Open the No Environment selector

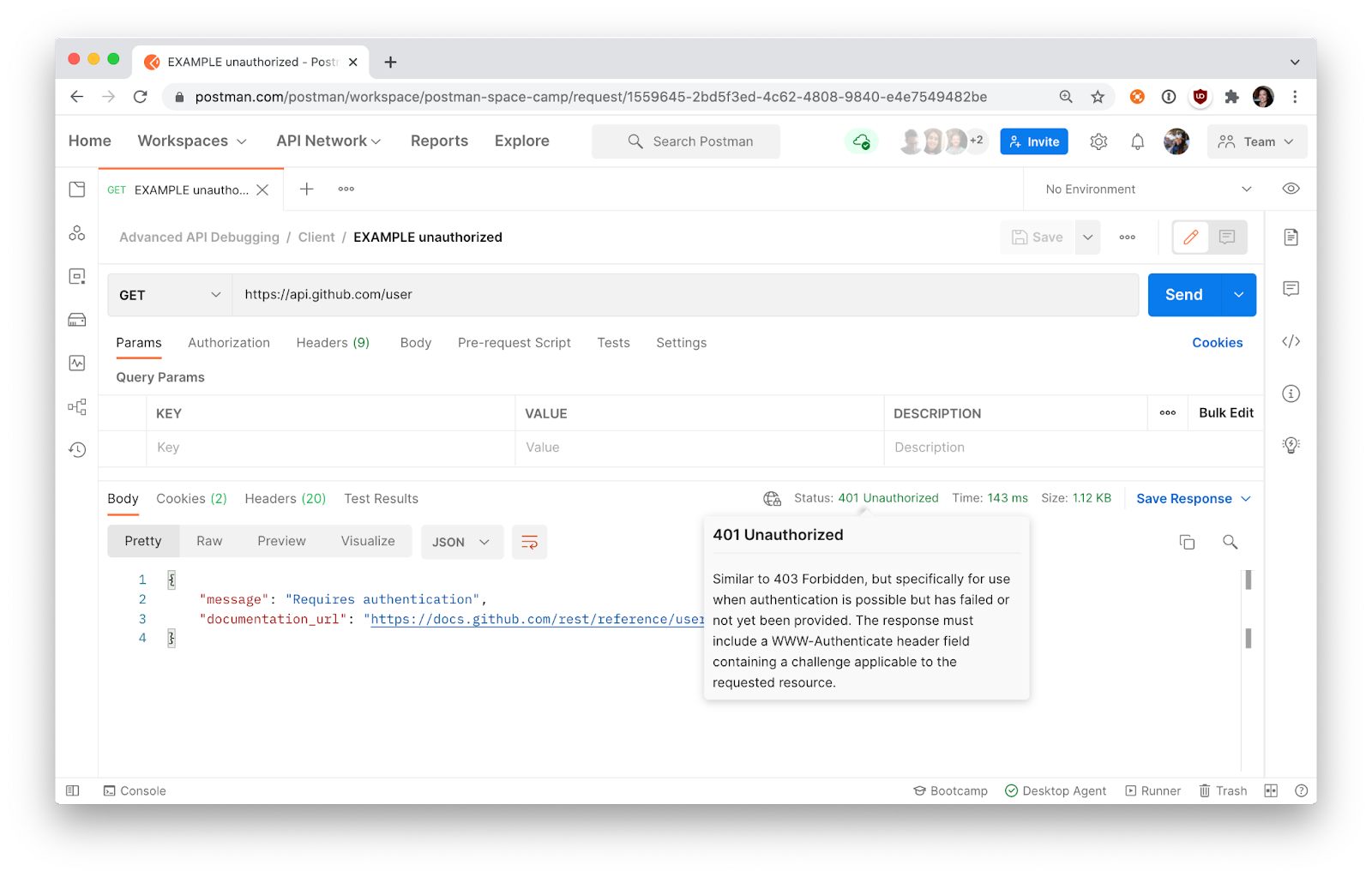click(x=1148, y=189)
